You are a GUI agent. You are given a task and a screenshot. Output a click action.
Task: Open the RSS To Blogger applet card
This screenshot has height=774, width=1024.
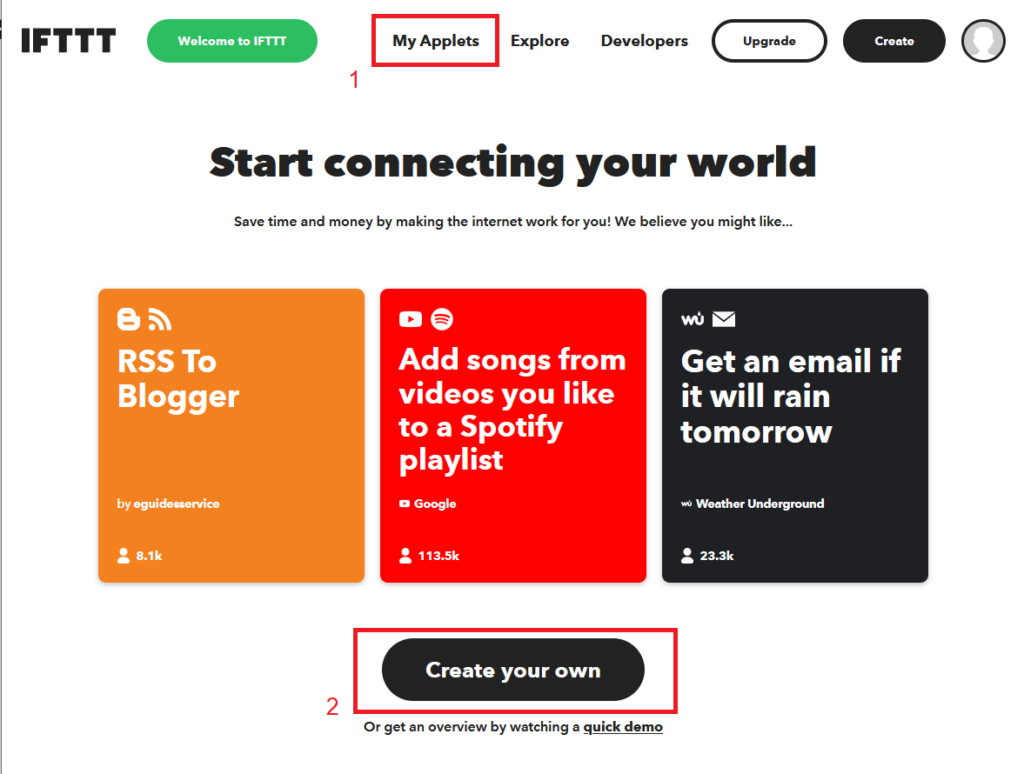[x=231, y=436]
